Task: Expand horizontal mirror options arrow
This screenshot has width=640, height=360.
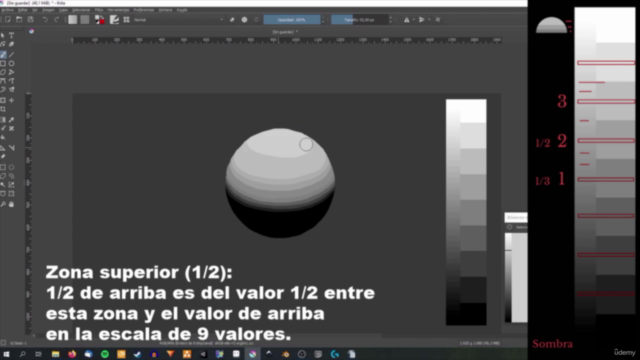Action: pyautogui.click(x=413, y=20)
